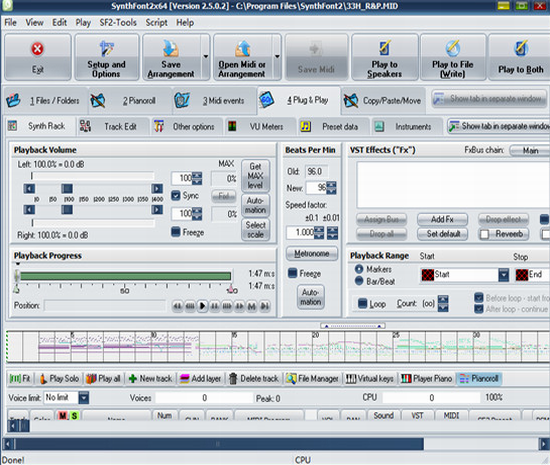The height and width of the screenshot is (465, 550).
Task: Click the Select scale button
Action: tap(255, 230)
